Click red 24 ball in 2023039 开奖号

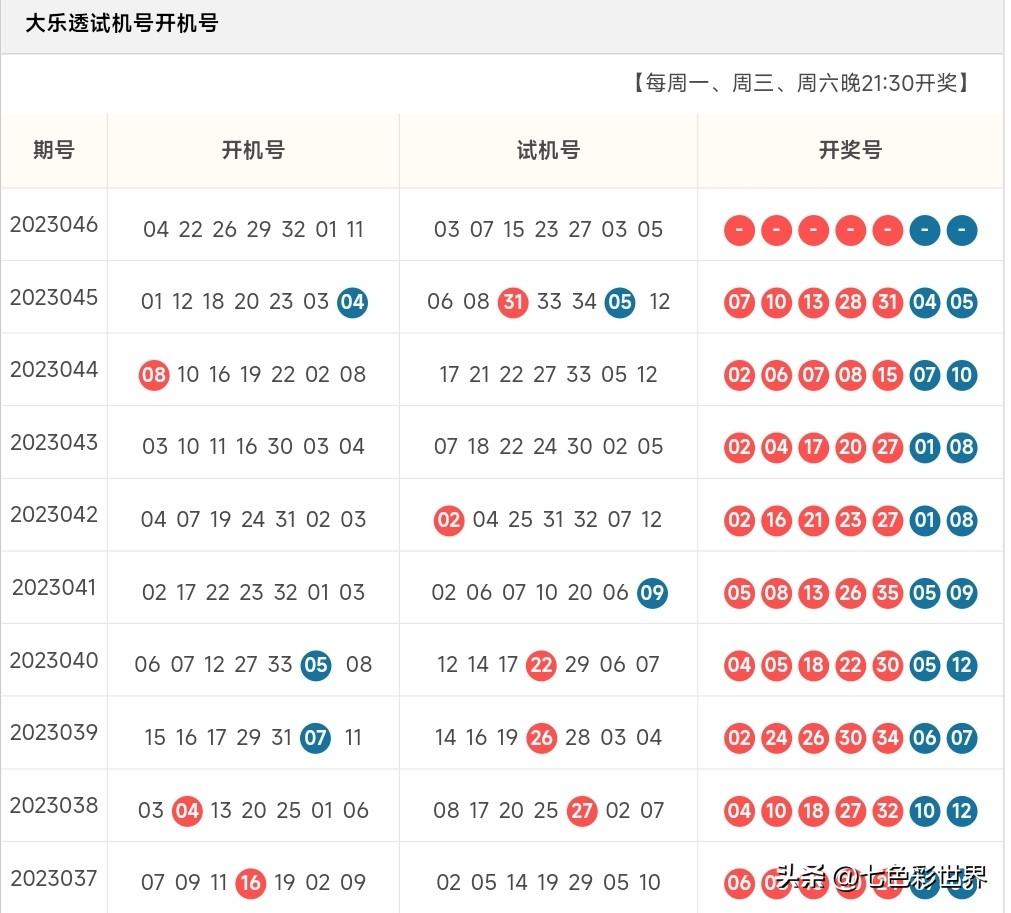click(776, 738)
